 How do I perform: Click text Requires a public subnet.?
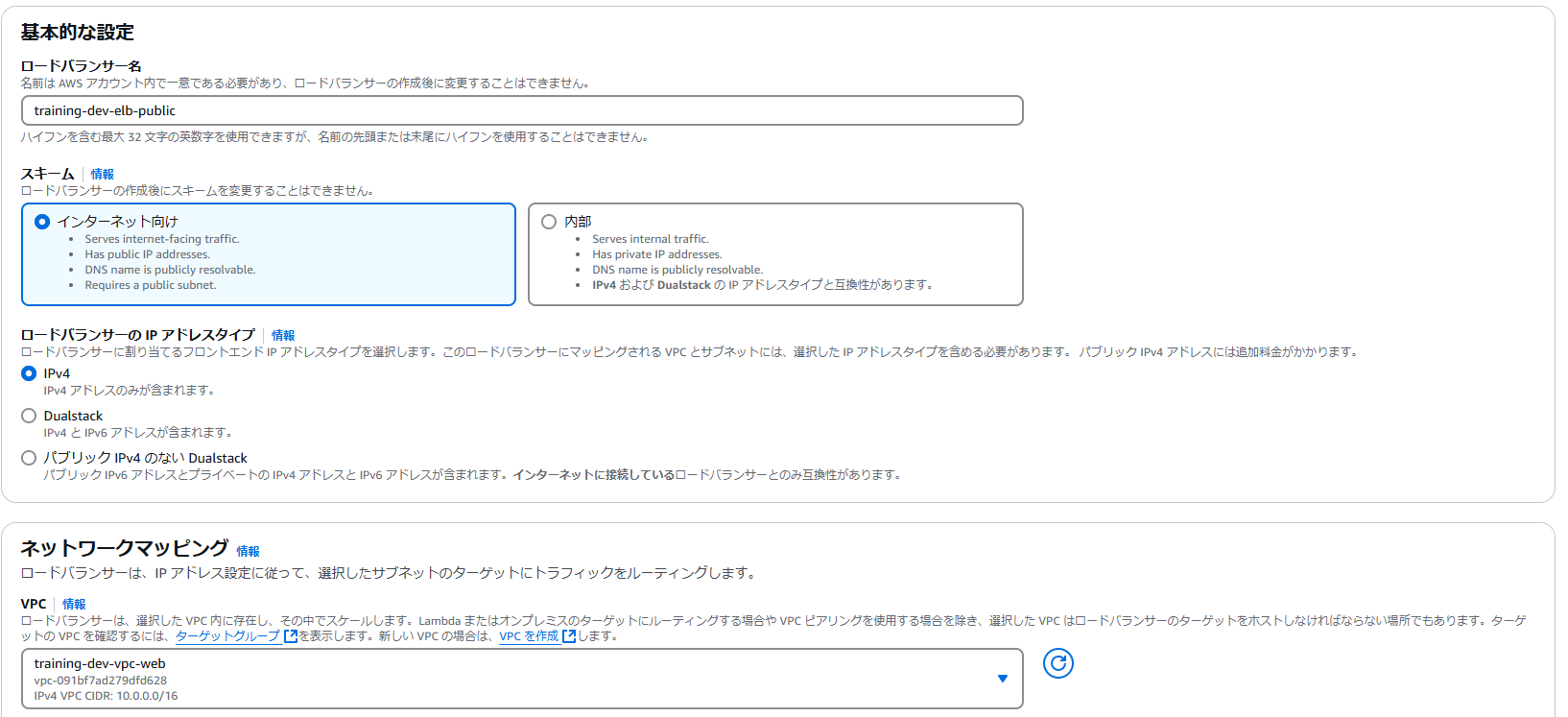tap(151, 285)
